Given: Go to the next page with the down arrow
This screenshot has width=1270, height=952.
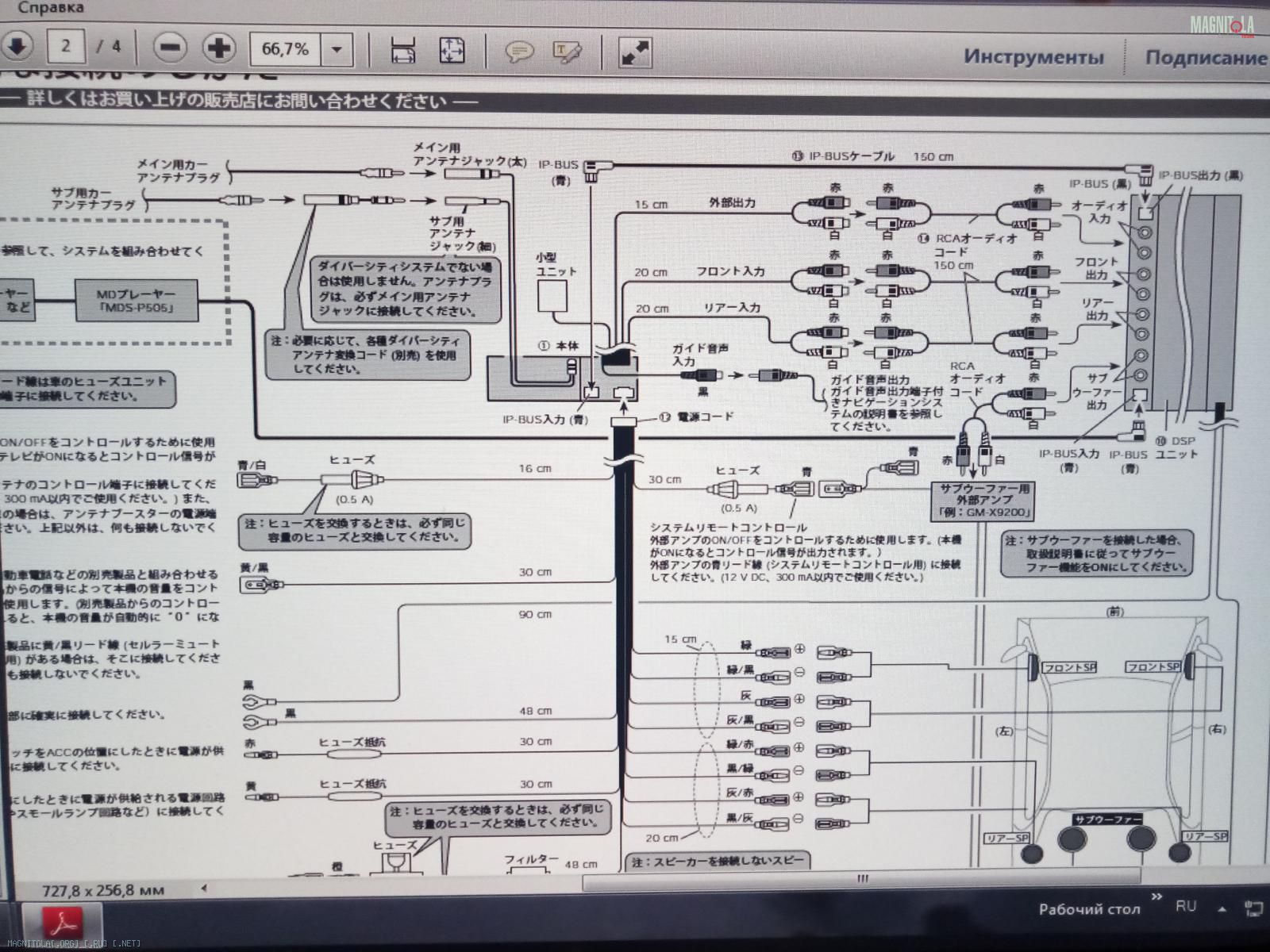Looking at the screenshot, I should coord(17,47).
